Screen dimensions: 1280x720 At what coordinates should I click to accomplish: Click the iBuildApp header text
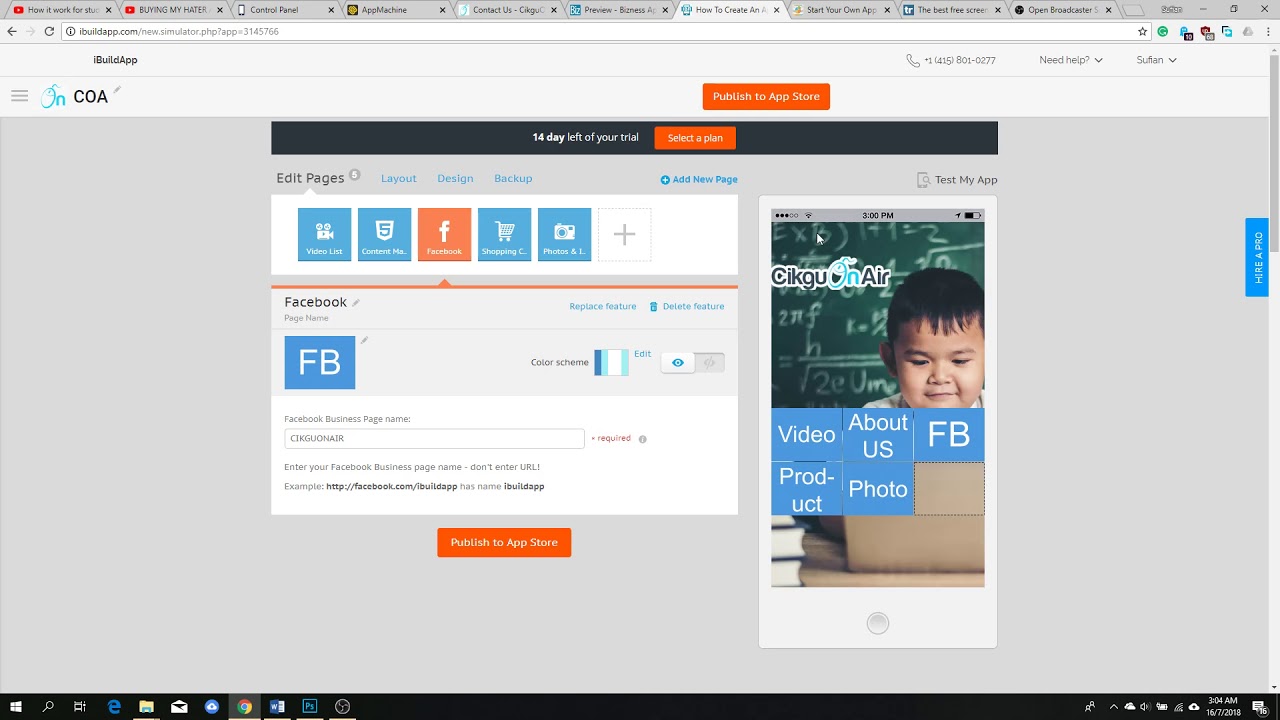pos(115,60)
